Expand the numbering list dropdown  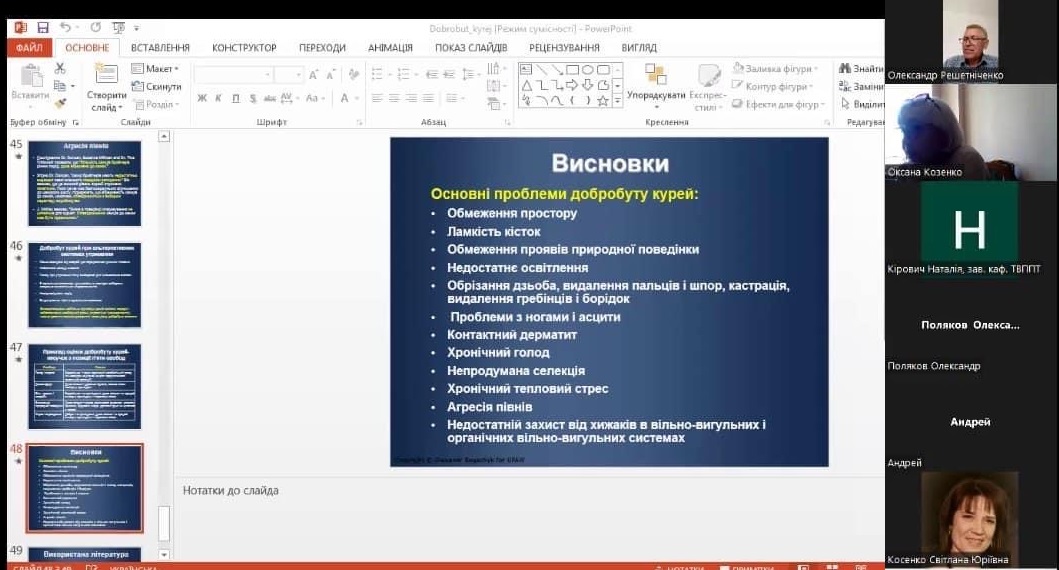[415, 74]
